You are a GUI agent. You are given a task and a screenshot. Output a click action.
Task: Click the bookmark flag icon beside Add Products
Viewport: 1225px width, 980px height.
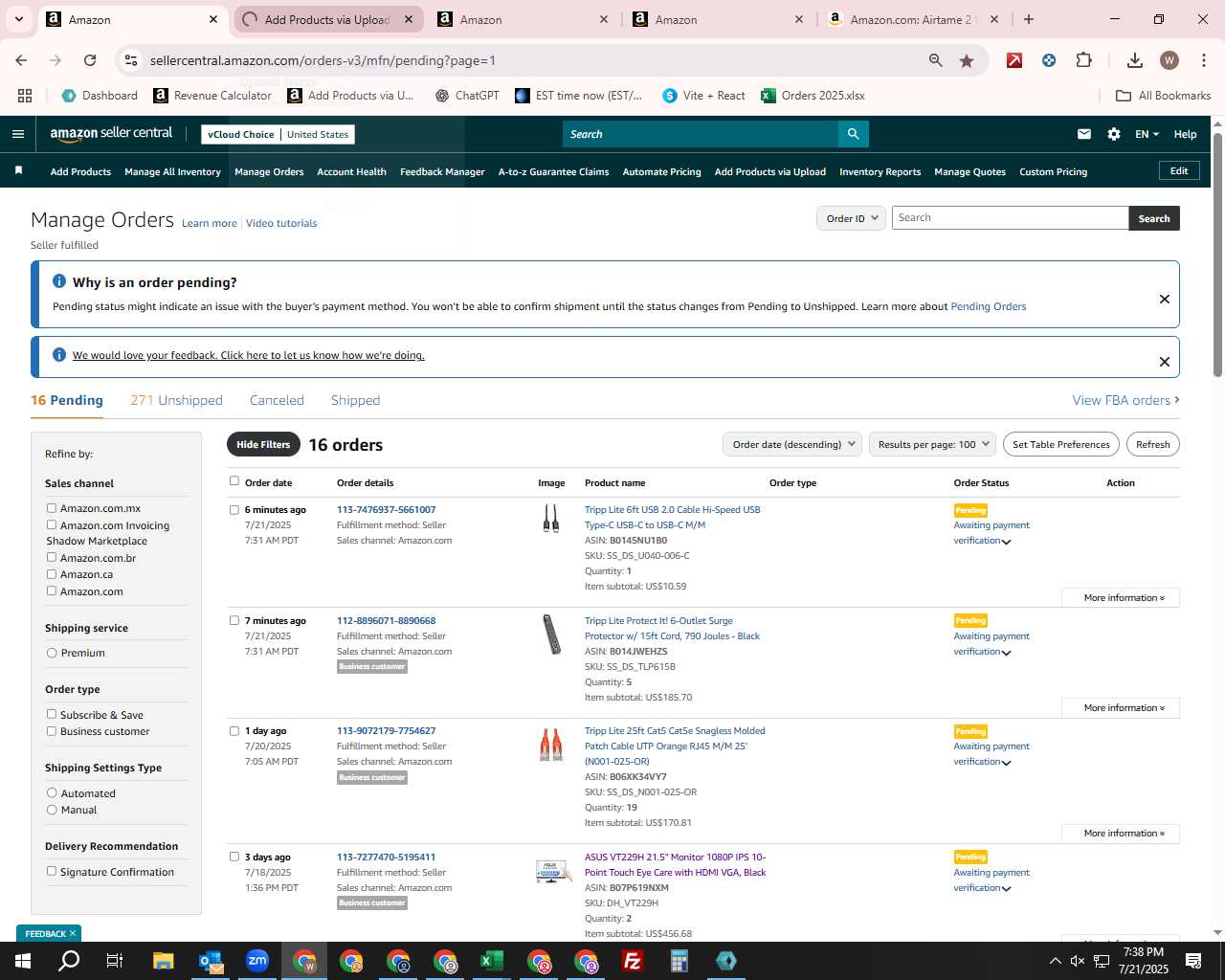pyautogui.click(x=18, y=171)
